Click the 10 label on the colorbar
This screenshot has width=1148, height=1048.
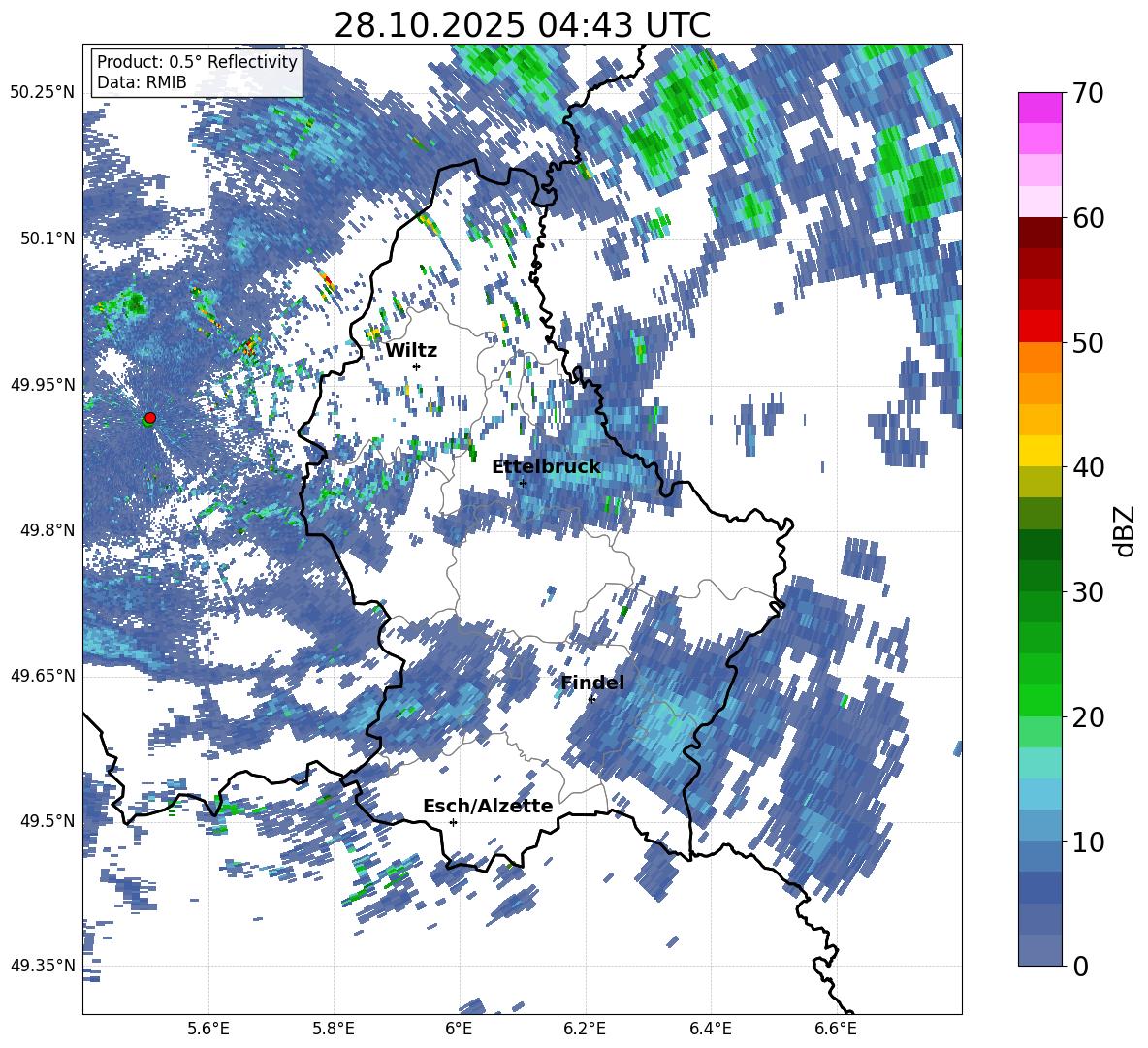point(1088,842)
